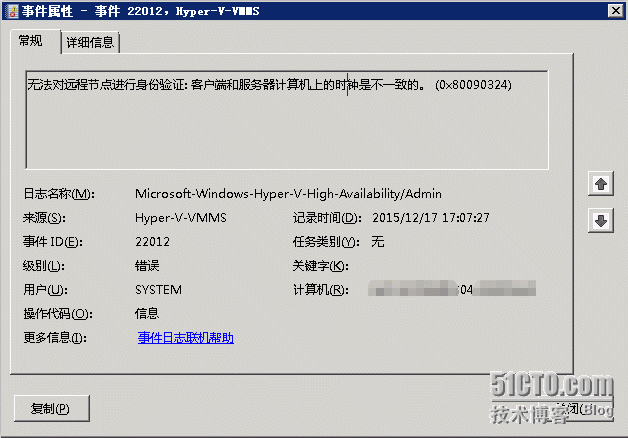628x438 pixels.
Task: Click the event properties title bar icon
Action: 12,11
